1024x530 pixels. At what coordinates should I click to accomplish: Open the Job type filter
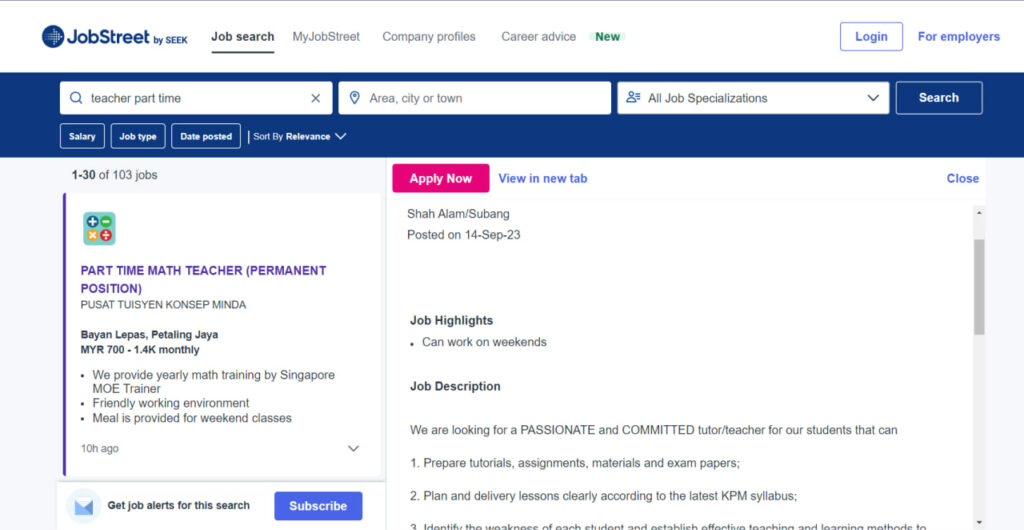click(x=138, y=136)
